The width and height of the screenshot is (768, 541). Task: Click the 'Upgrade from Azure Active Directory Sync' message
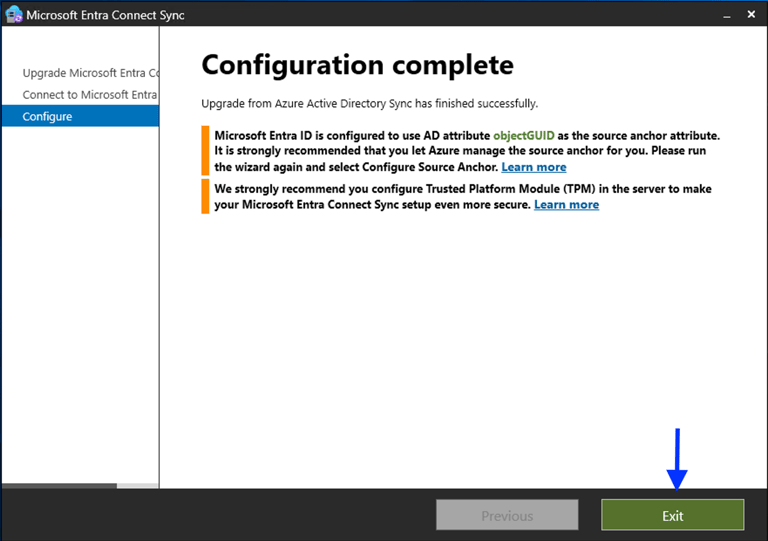click(369, 104)
